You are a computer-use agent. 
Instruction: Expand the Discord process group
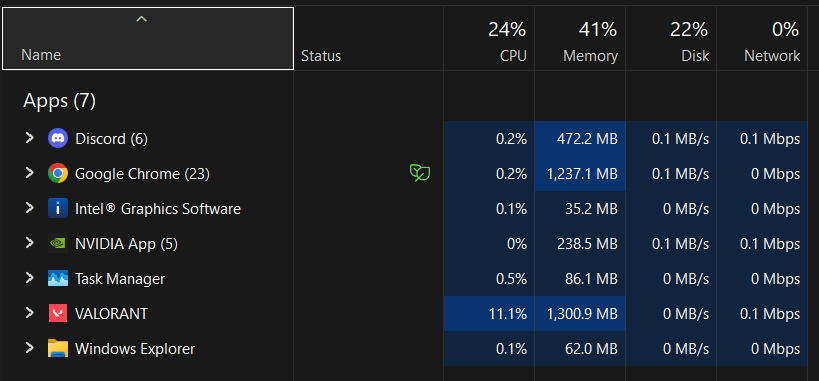tap(30, 138)
